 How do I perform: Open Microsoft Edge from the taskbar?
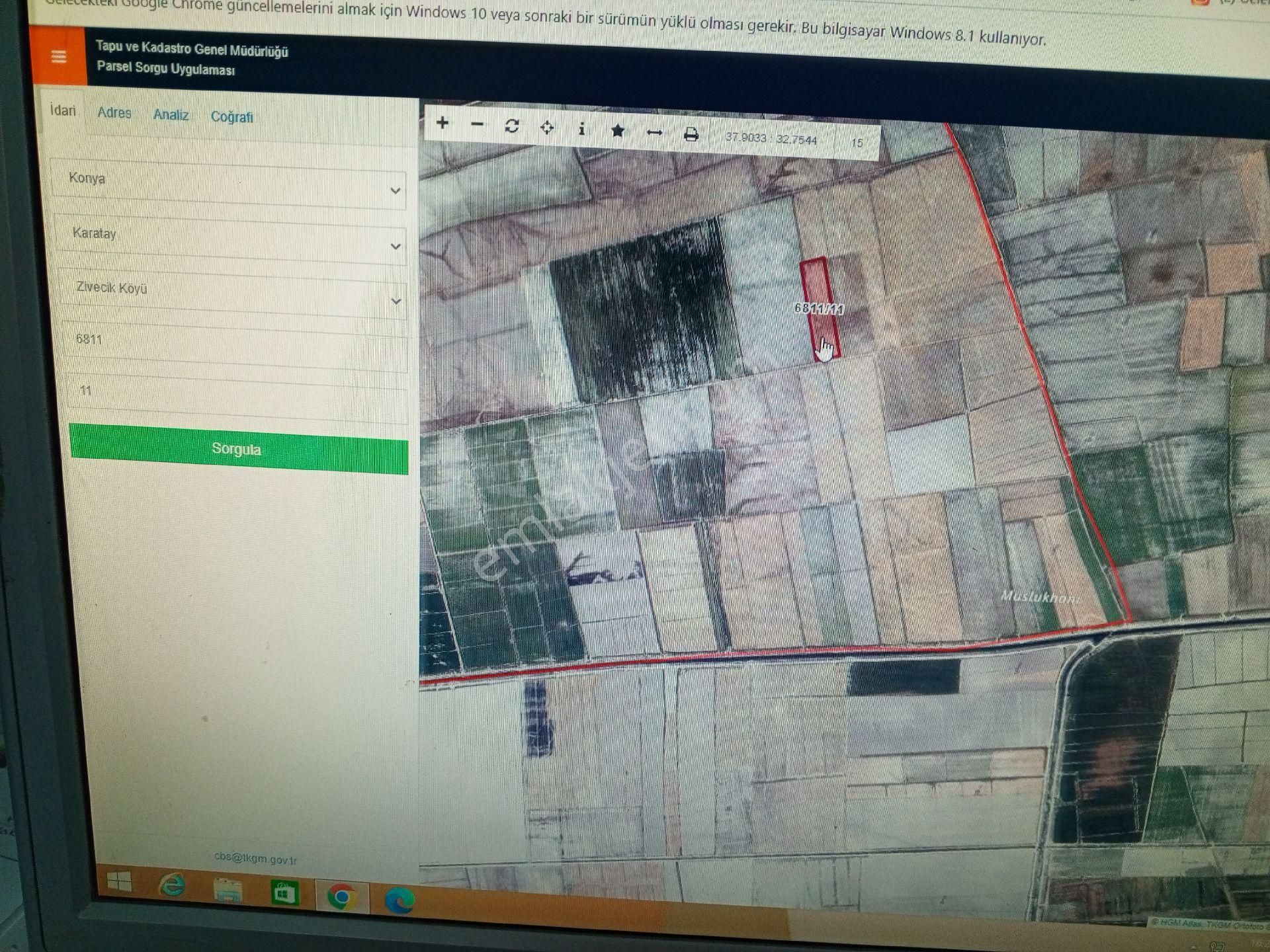click(400, 900)
